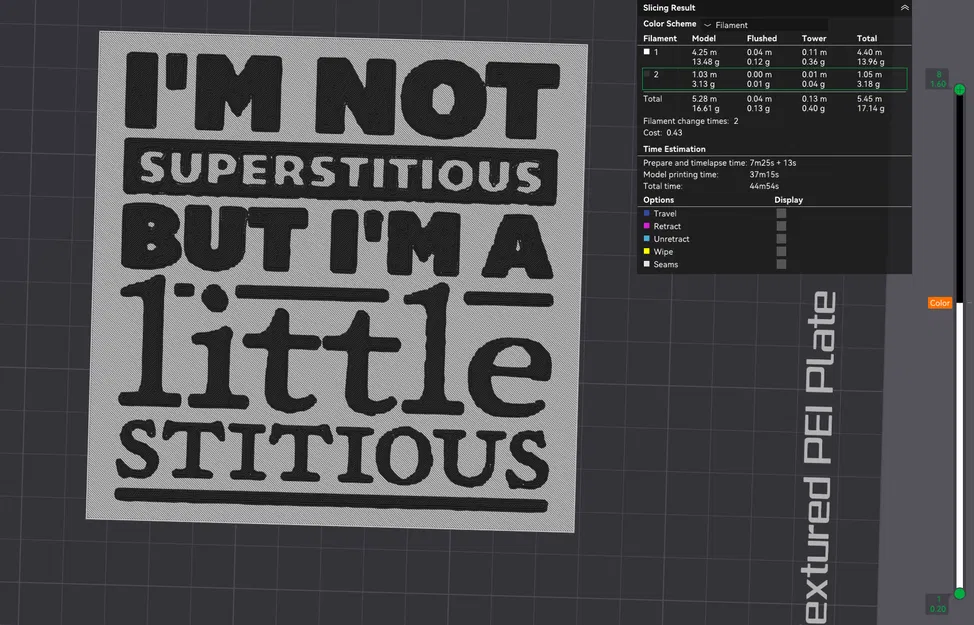Click the yellow Wipe color legend icon
Viewport: 974px width, 625px height.
[646, 252]
